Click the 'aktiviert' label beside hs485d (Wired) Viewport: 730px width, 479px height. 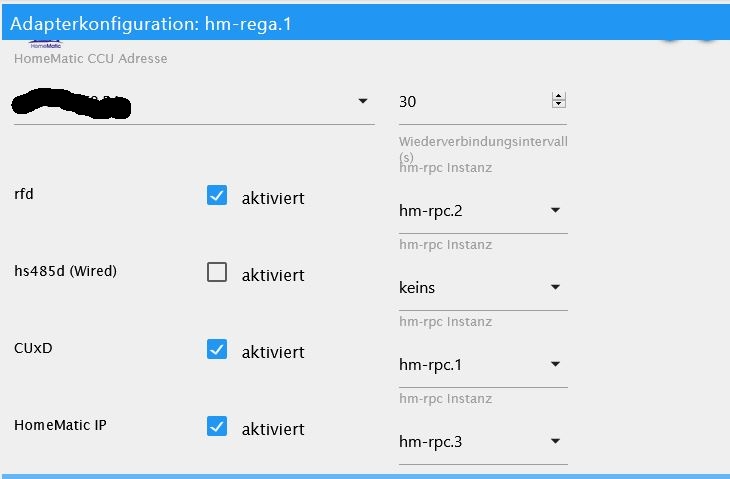tap(273, 275)
